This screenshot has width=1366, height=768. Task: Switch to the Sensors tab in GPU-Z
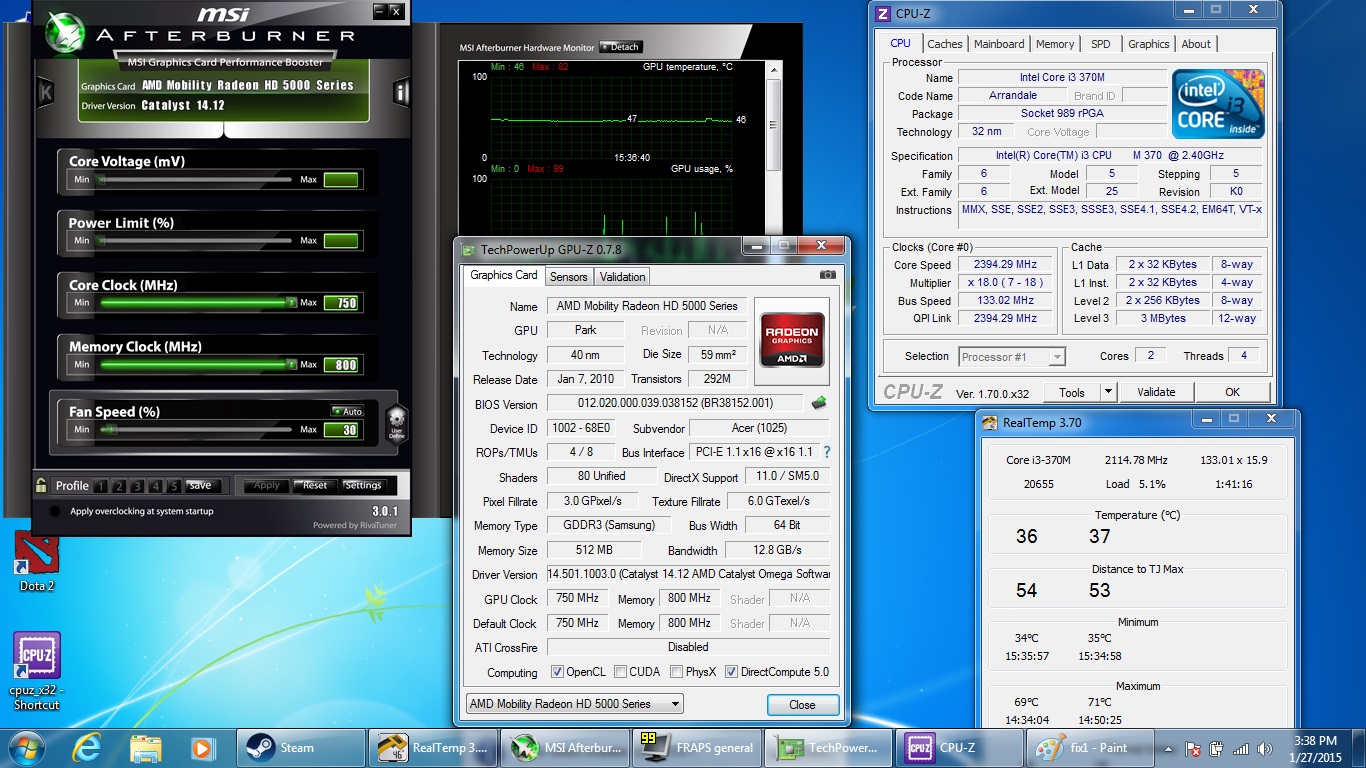coord(569,277)
